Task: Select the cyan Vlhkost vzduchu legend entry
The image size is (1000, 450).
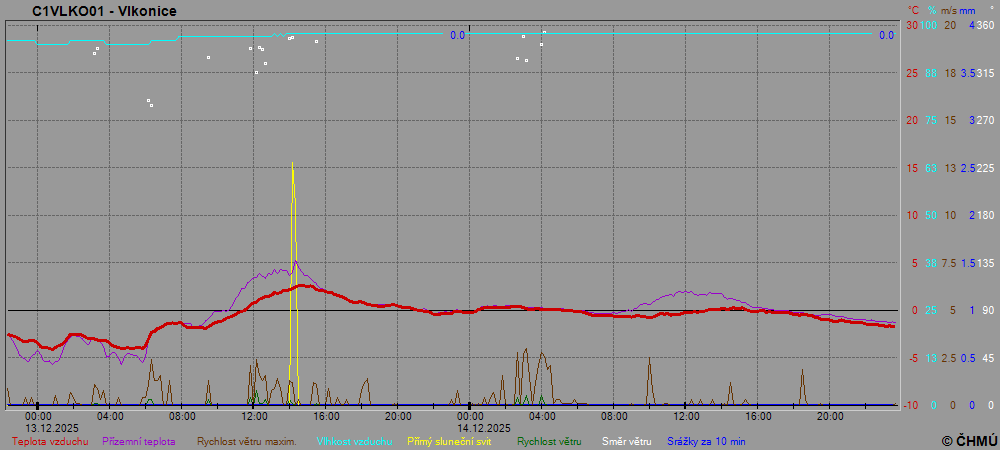Action: pyautogui.click(x=354, y=440)
